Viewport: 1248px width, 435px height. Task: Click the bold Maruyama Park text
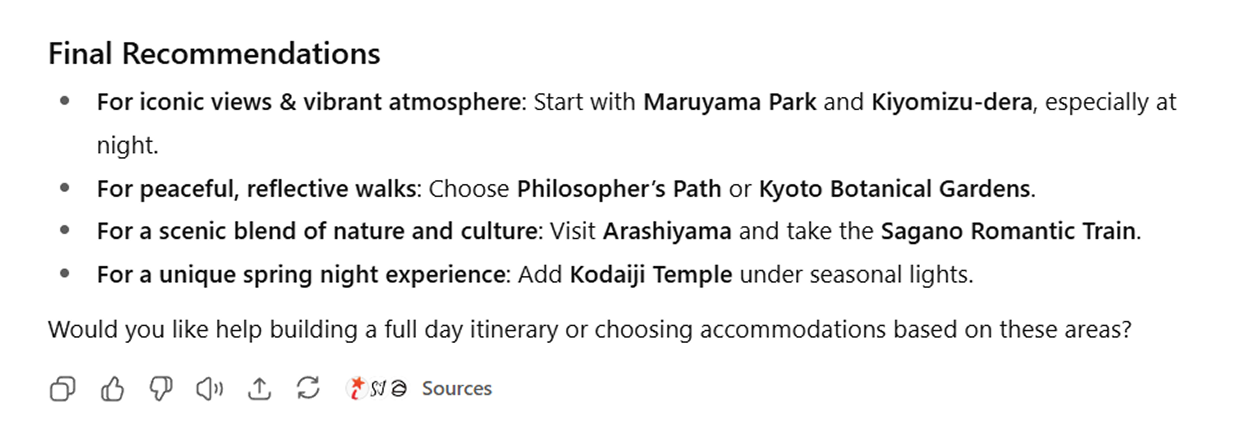[730, 102]
